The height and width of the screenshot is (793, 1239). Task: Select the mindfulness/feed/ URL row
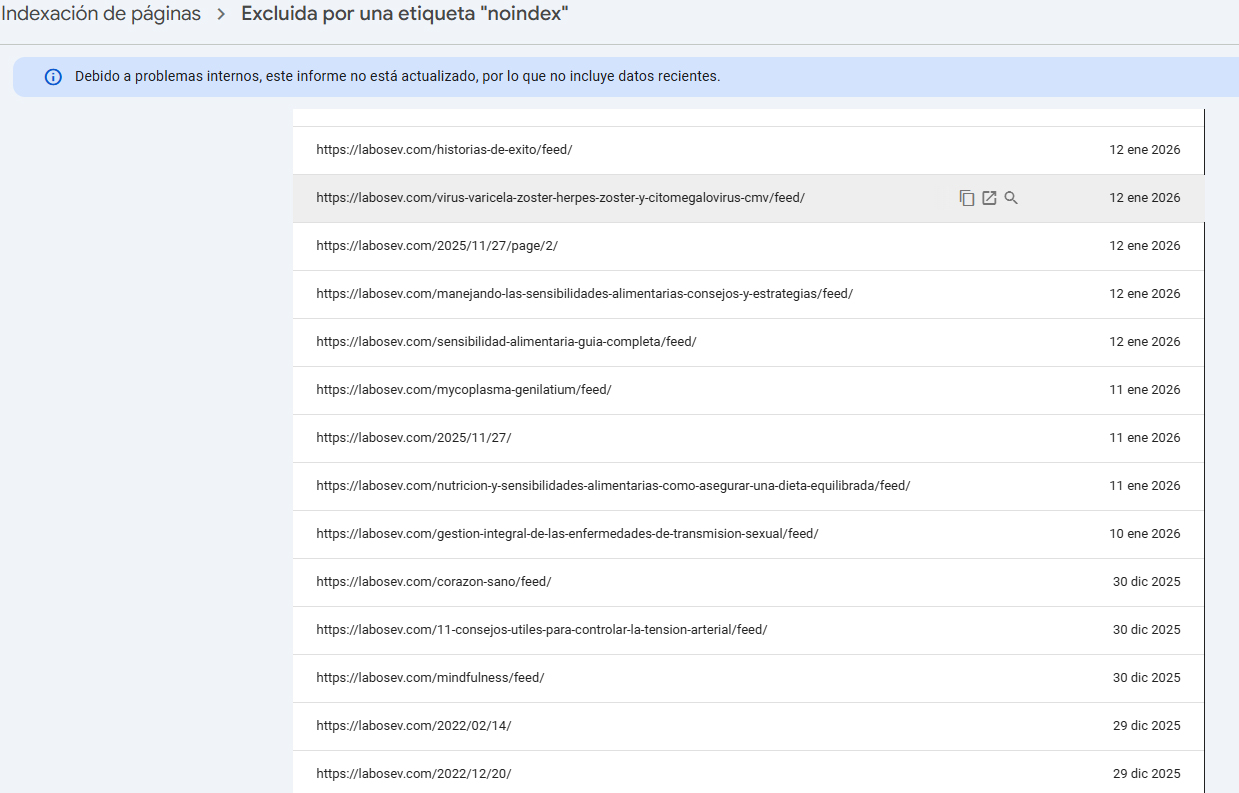(748, 678)
